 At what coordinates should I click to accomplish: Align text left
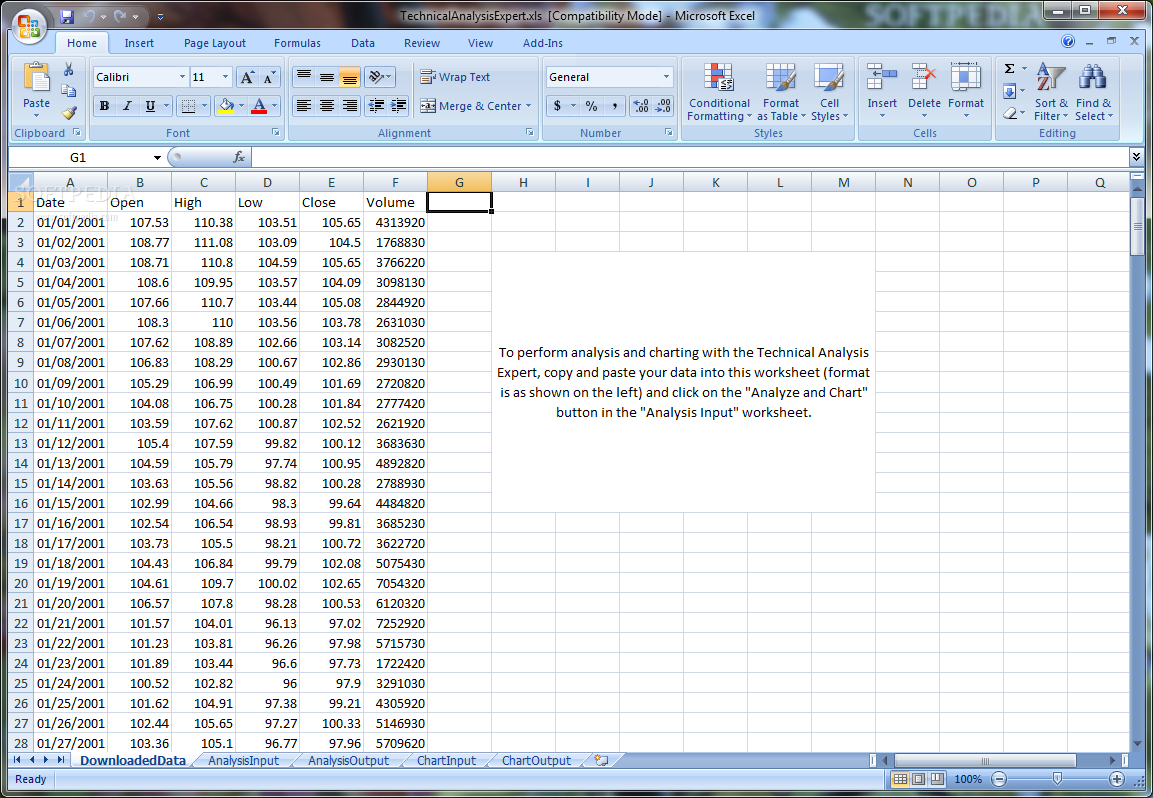[x=303, y=106]
